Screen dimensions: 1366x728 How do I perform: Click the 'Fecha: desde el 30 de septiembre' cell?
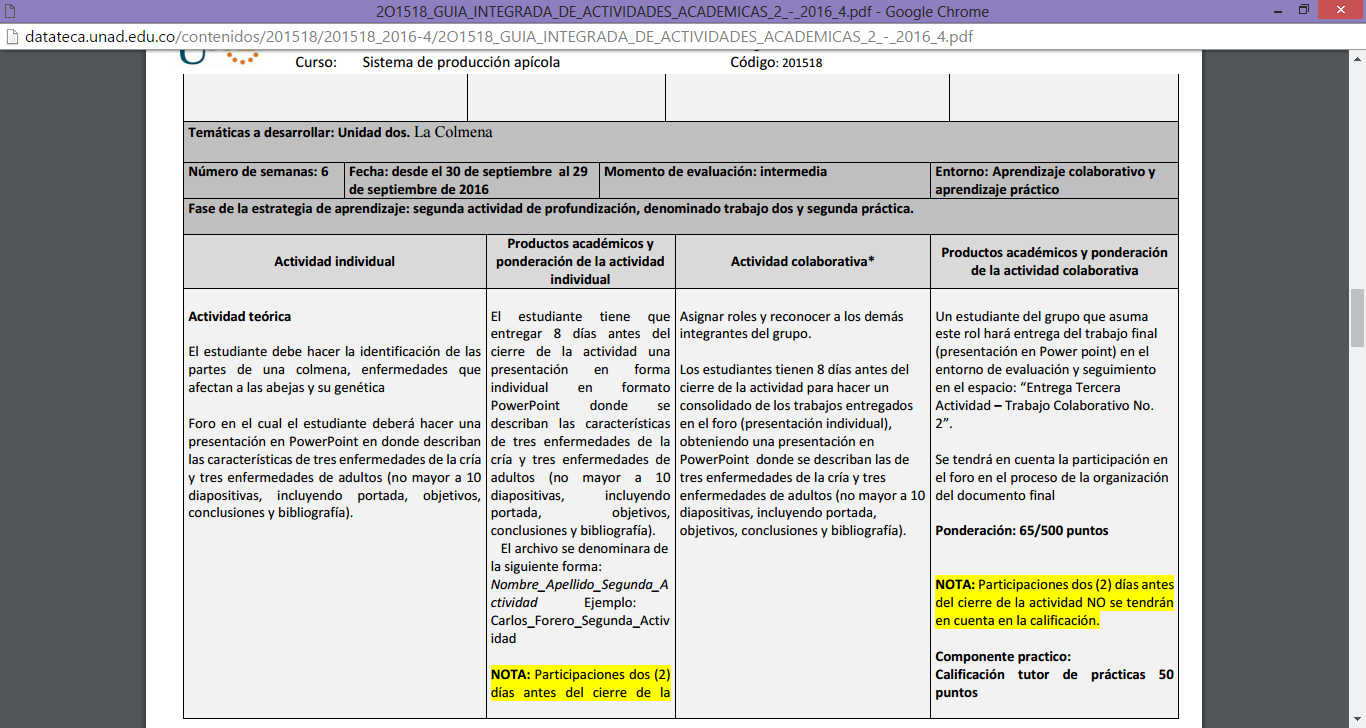coord(472,180)
